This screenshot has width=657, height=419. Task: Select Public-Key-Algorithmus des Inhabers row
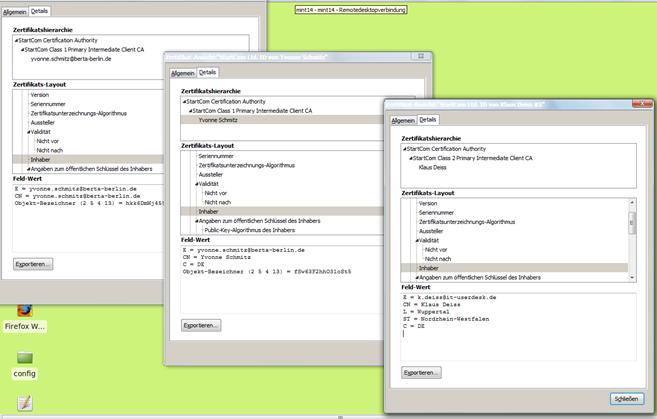(249, 230)
